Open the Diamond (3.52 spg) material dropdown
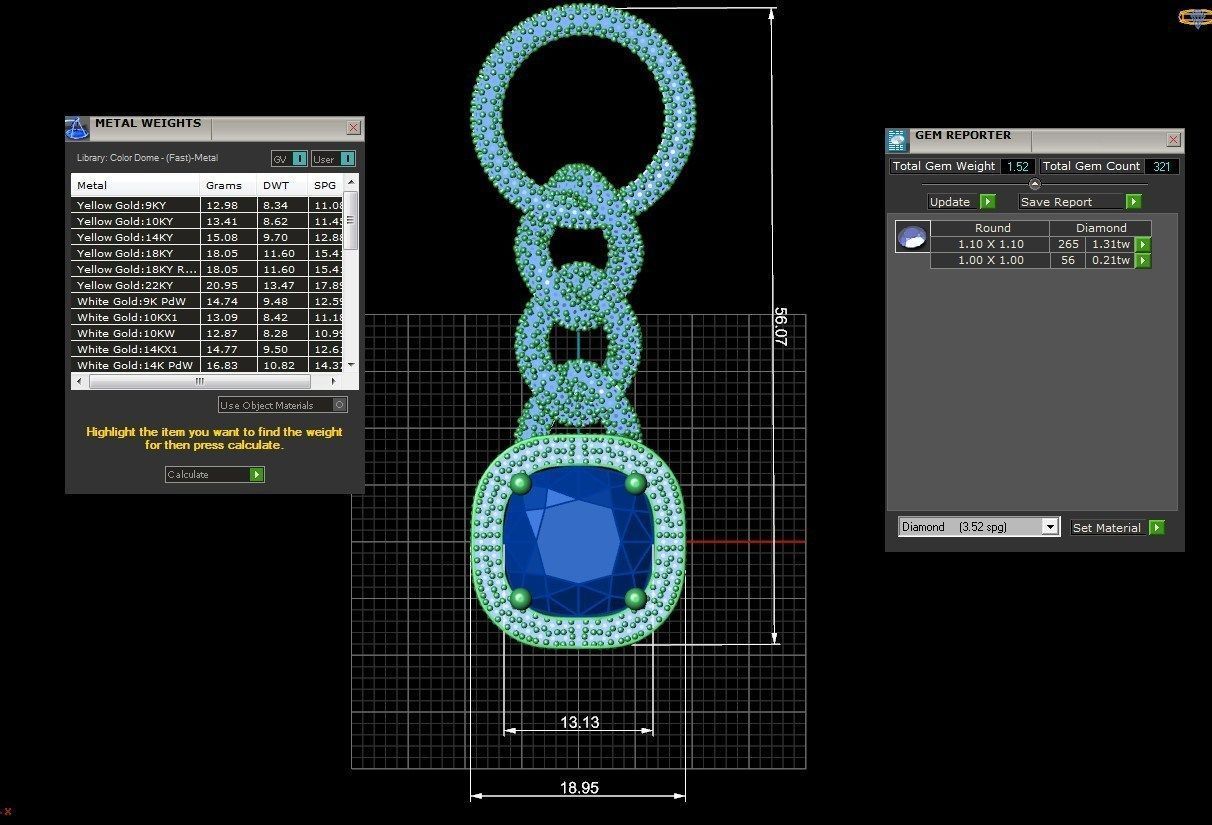The height and width of the screenshot is (825, 1212). tap(978, 527)
